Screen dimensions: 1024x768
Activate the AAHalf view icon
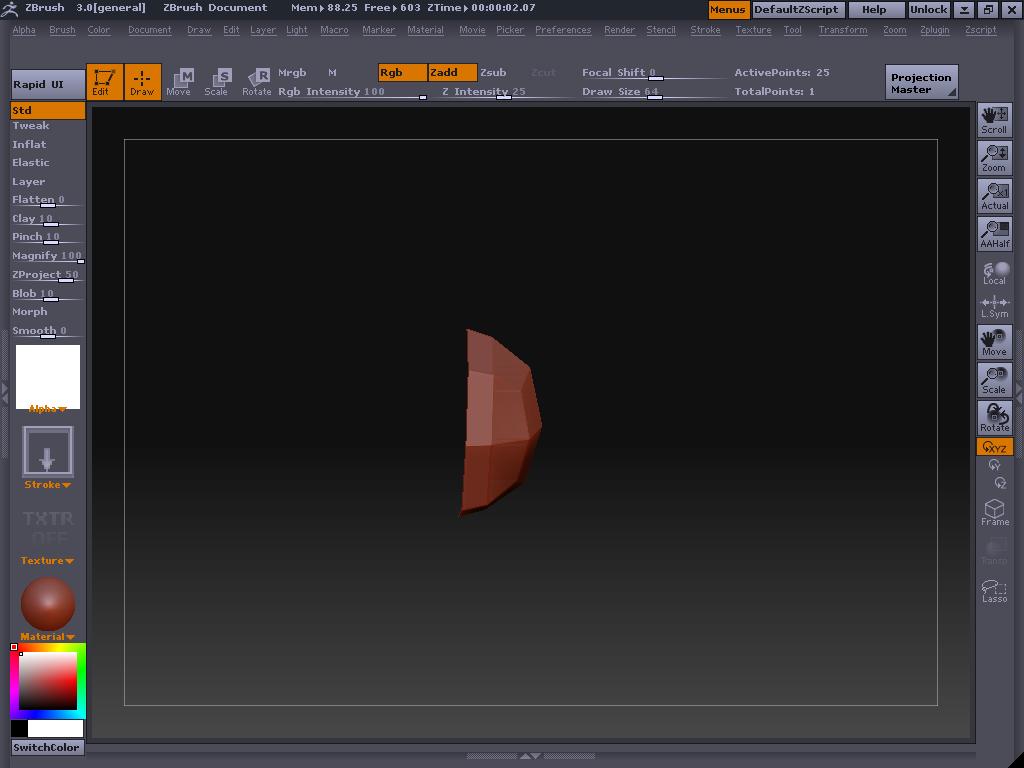(x=994, y=232)
